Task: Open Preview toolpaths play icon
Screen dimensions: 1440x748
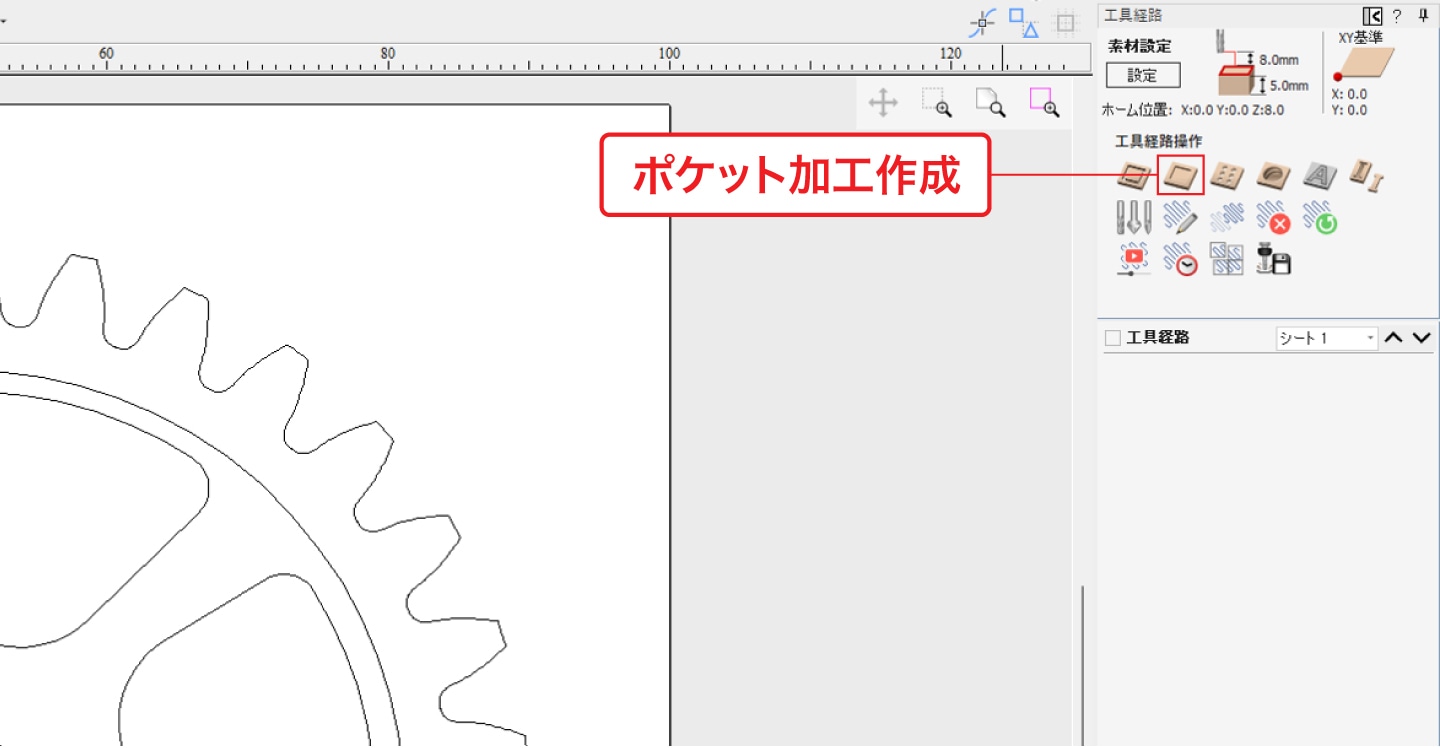Action: [x=1134, y=259]
